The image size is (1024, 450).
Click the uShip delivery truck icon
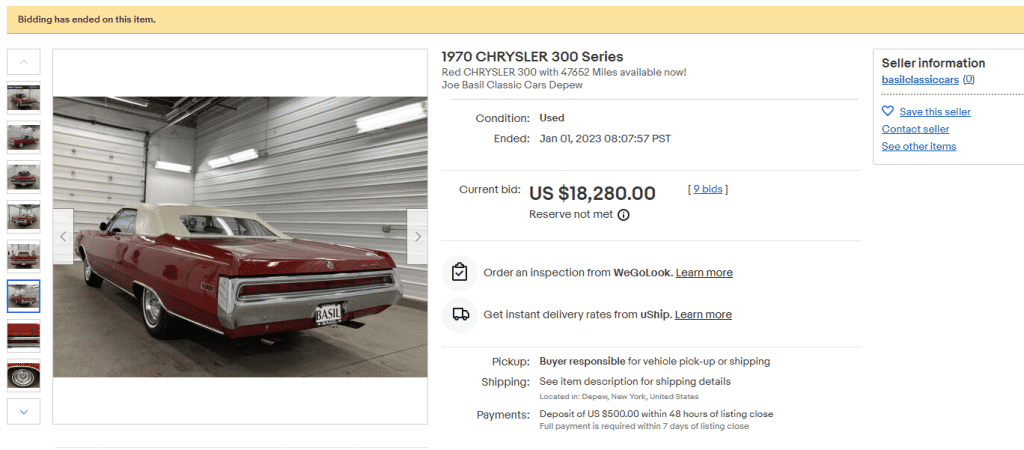point(459,314)
